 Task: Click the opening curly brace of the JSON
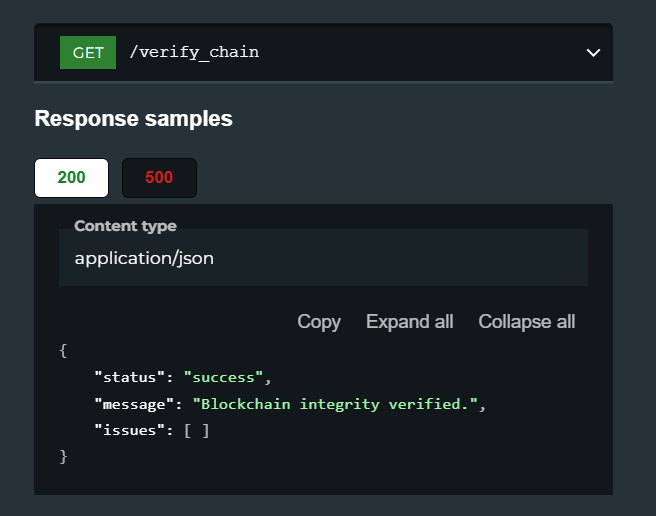[x=63, y=351]
